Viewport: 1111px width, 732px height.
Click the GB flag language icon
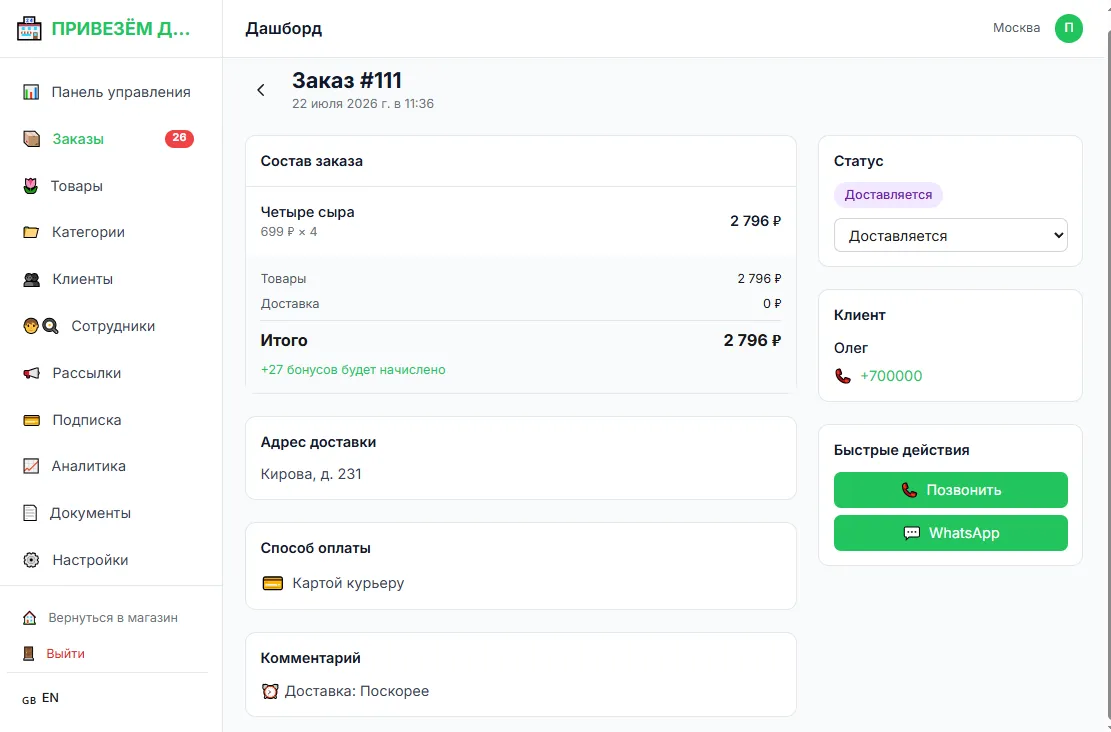click(x=29, y=699)
